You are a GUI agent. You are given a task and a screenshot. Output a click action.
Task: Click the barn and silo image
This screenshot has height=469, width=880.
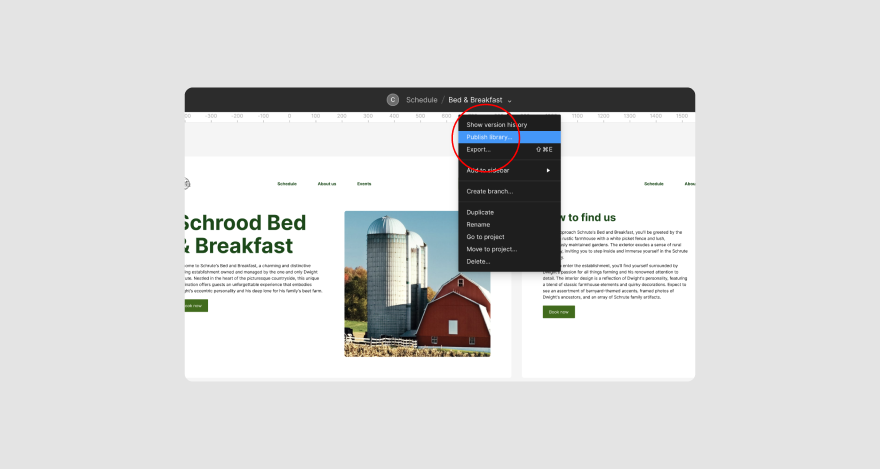(417, 284)
